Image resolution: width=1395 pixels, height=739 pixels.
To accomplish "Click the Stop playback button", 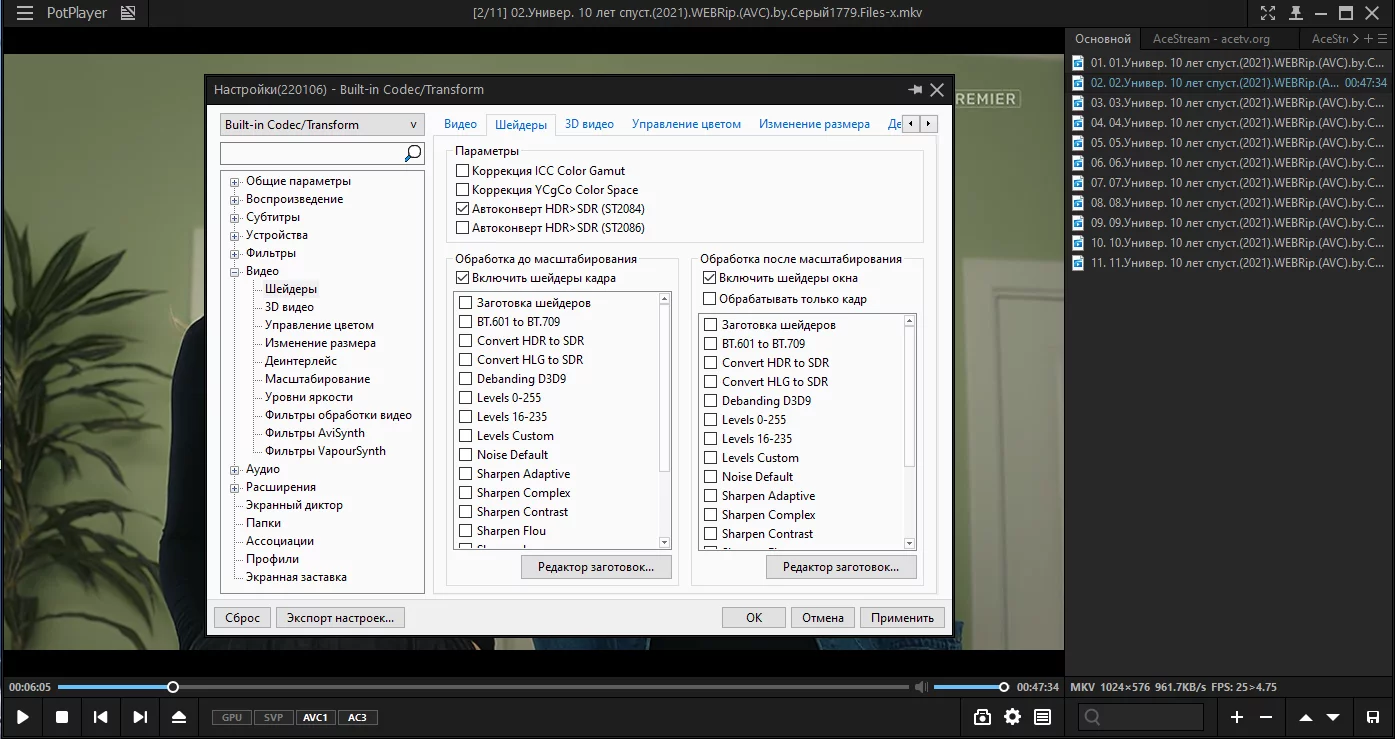I will 62,717.
